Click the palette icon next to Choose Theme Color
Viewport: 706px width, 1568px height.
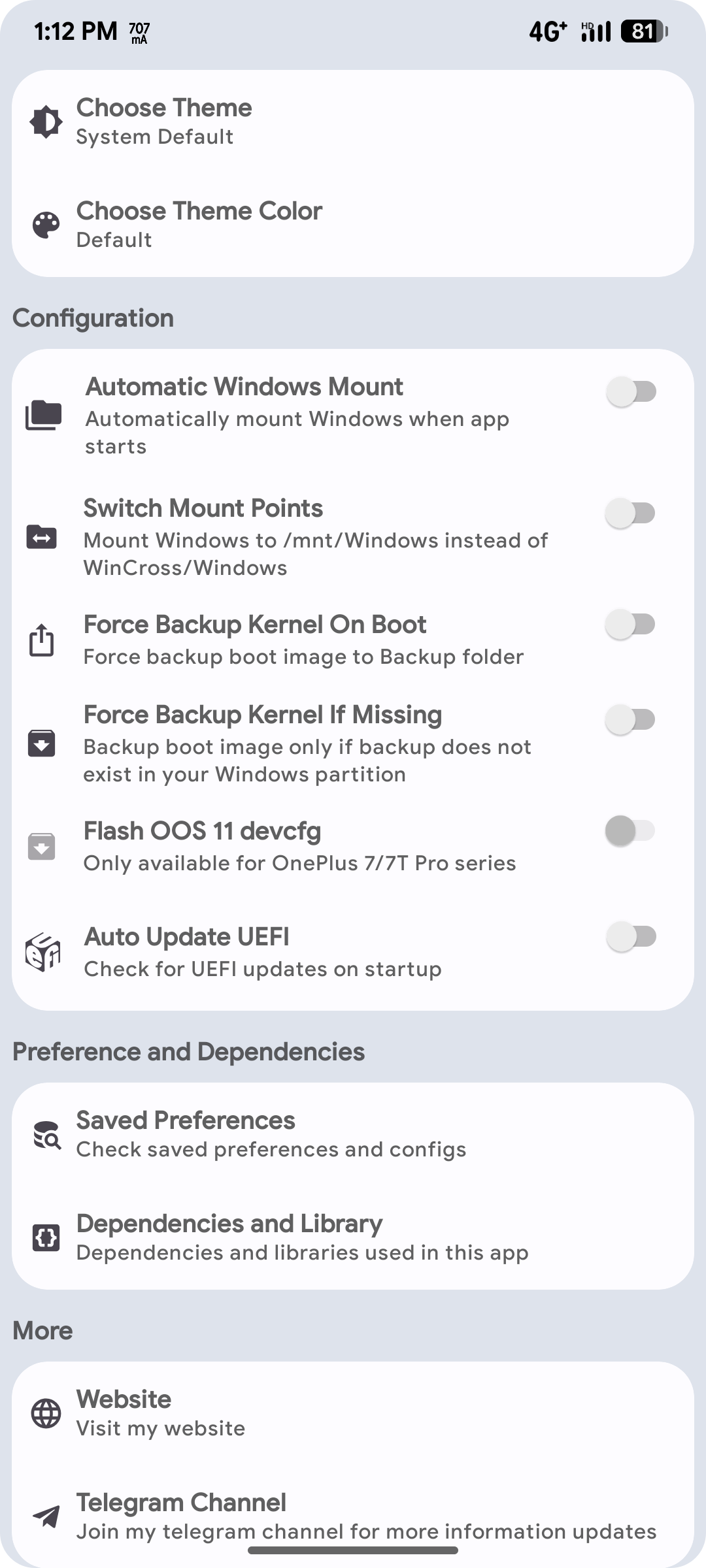(46, 223)
